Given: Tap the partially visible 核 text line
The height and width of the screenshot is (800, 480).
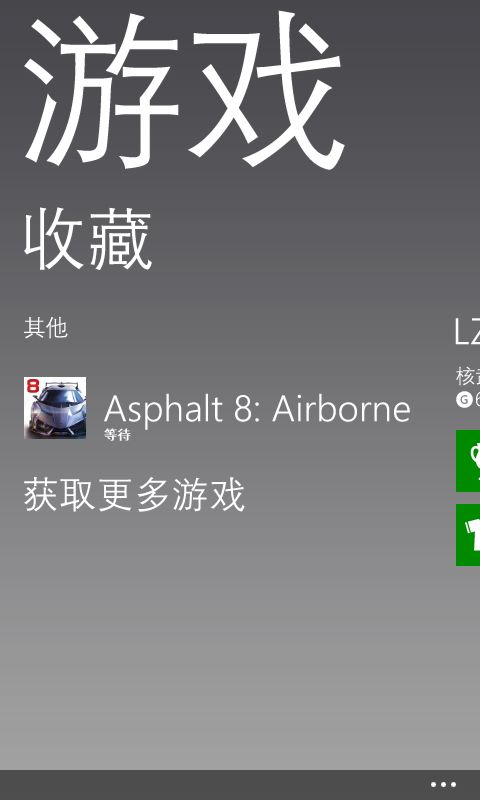Looking at the screenshot, I should (x=468, y=377).
